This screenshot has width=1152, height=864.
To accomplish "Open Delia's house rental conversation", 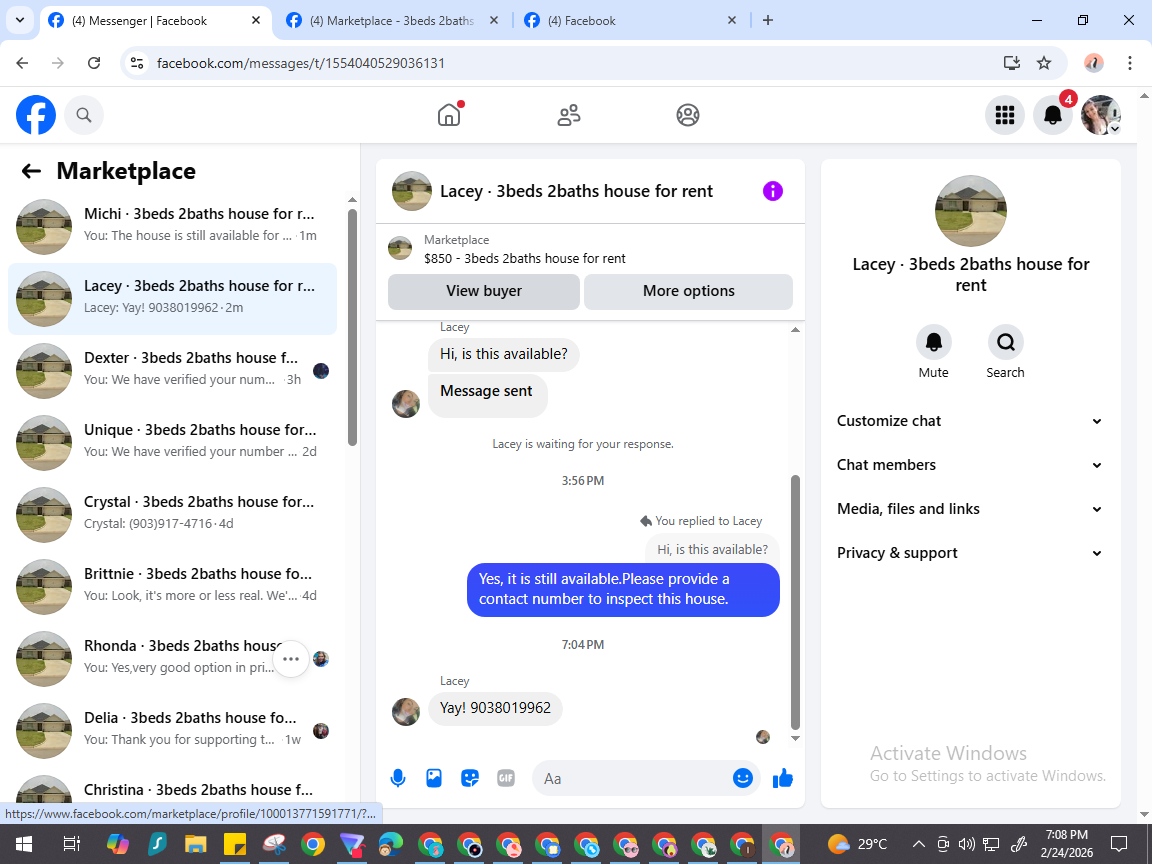I will tap(172, 730).
